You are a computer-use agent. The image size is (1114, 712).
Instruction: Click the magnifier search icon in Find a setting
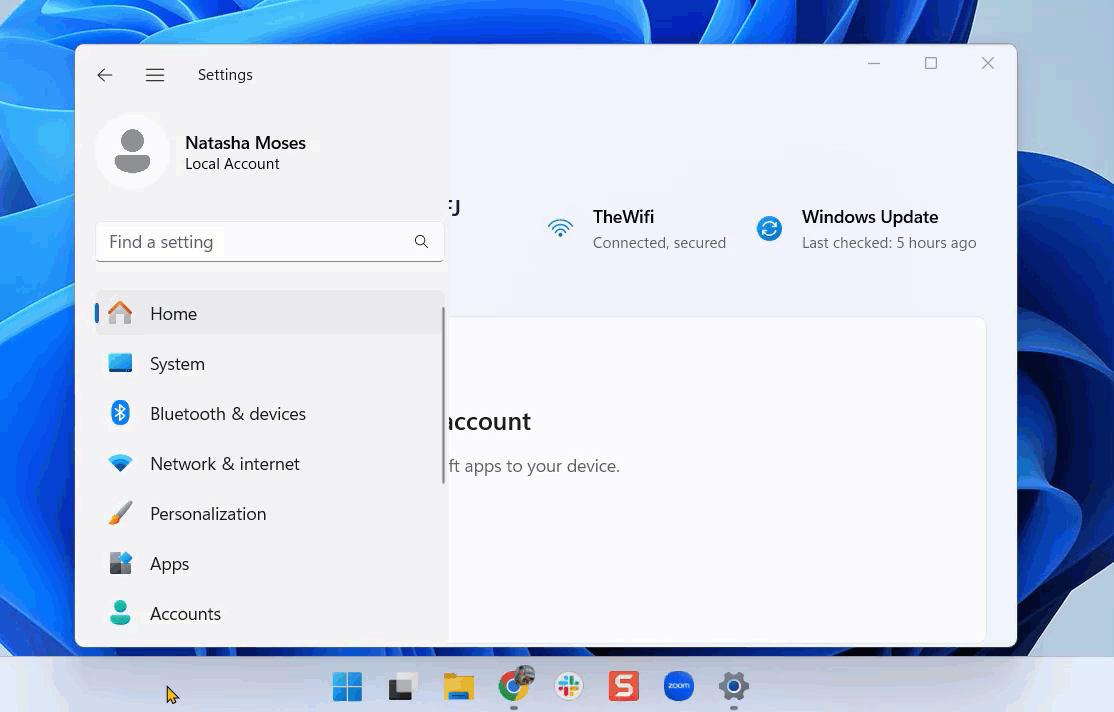pyautogui.click(x=421, y=242)
